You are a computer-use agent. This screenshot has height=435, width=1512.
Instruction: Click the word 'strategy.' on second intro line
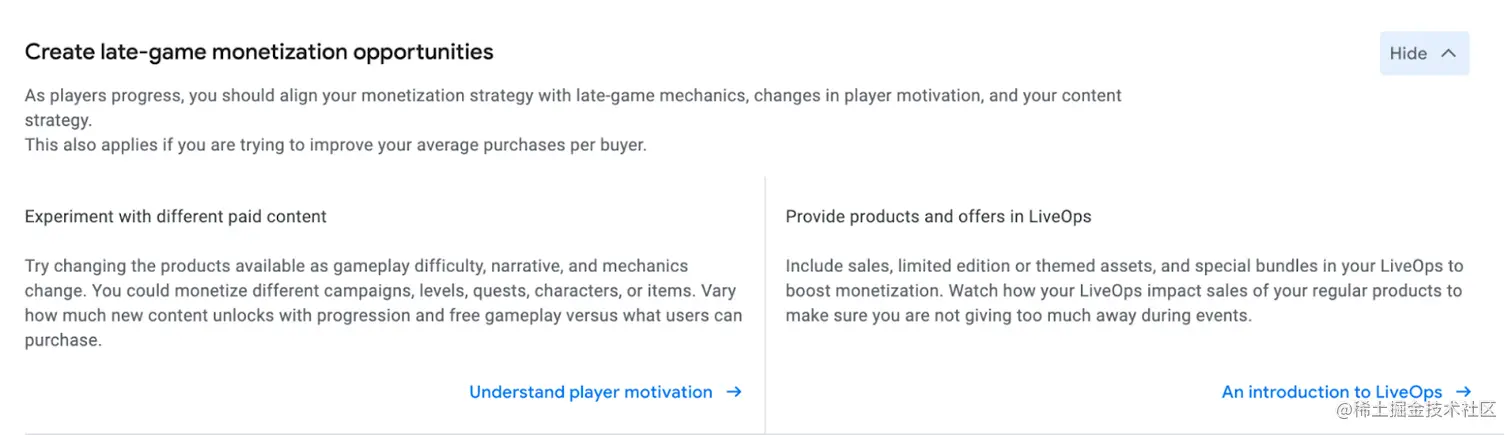point(58,120)
